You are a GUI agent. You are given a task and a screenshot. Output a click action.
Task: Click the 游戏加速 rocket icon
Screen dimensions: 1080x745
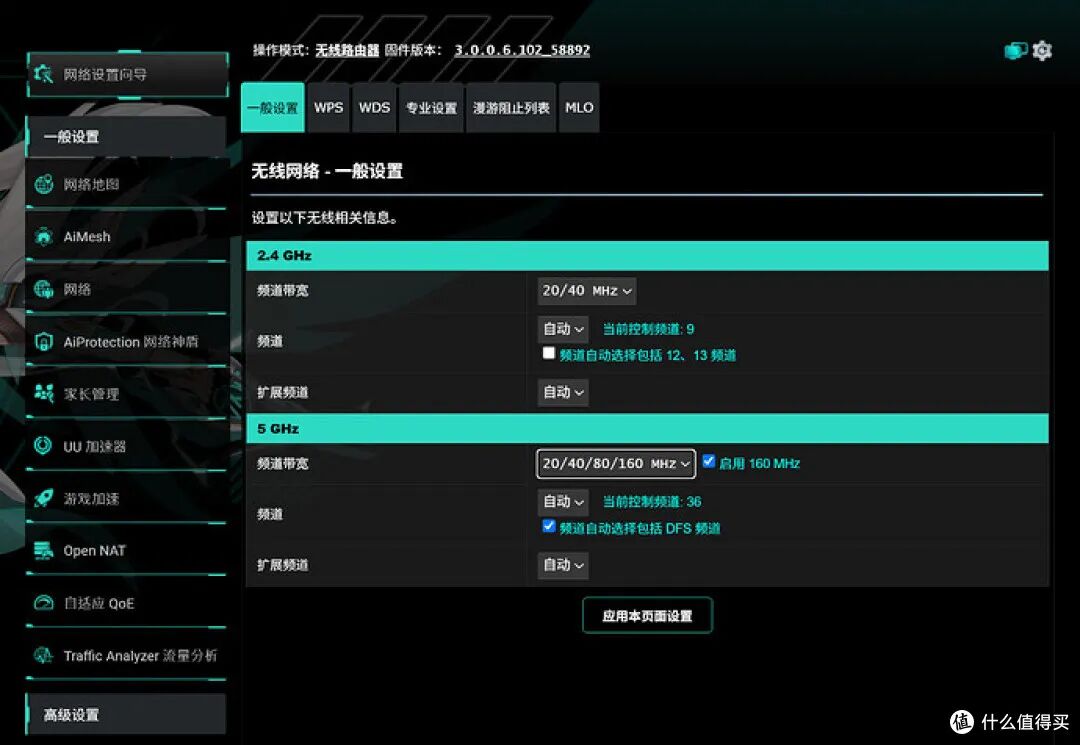click(43, 499)
